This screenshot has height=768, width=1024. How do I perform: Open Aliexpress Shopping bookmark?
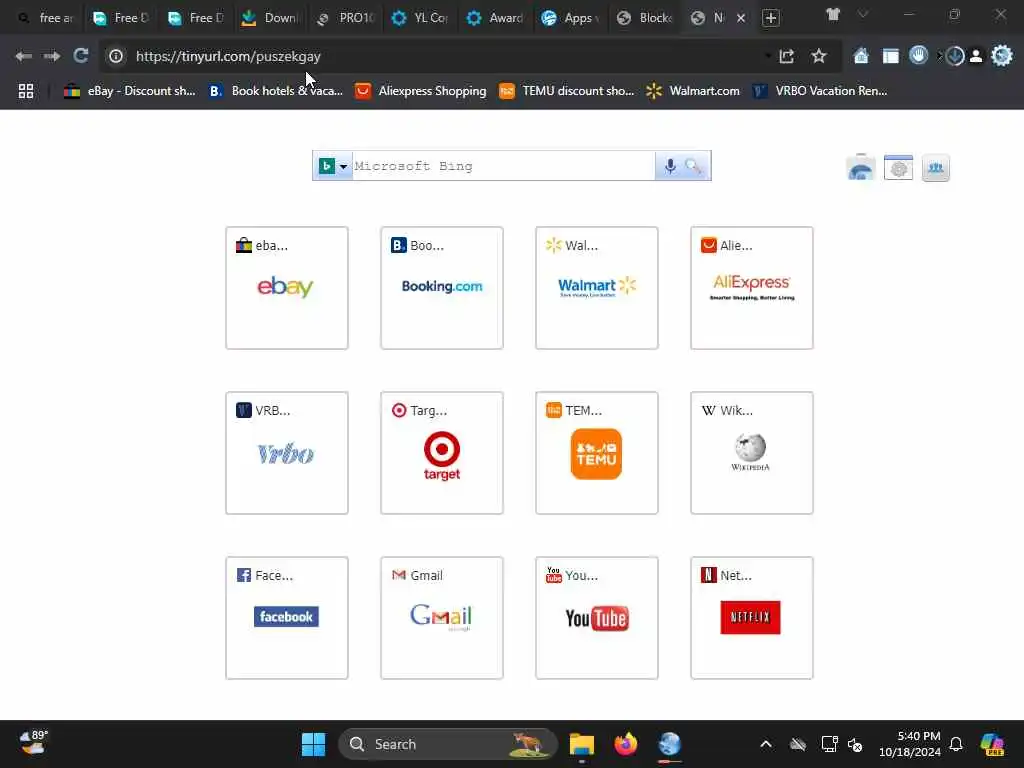click(x=421, y=91)
